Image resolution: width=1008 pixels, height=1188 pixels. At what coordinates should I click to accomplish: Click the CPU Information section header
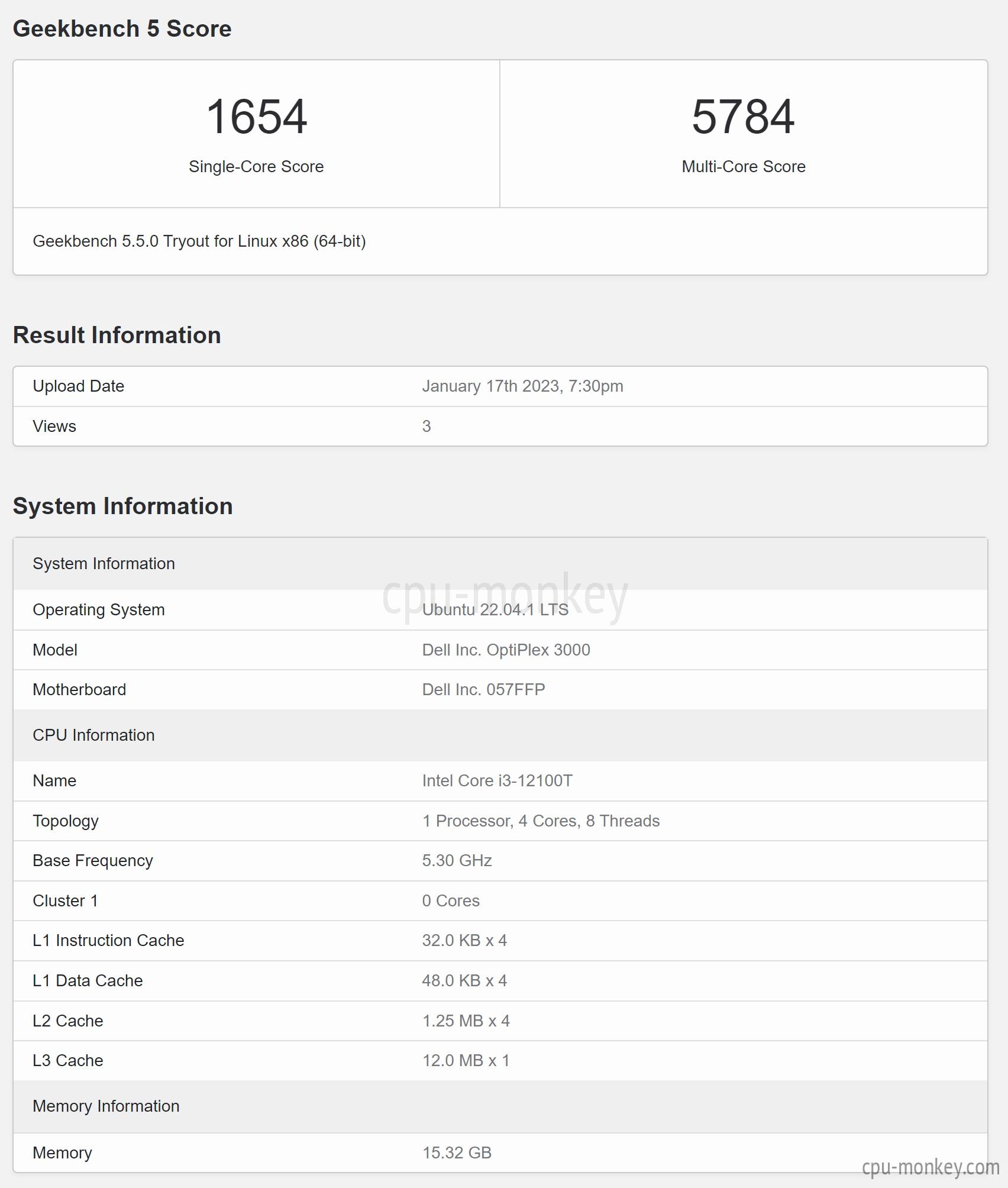coord(500,735)
